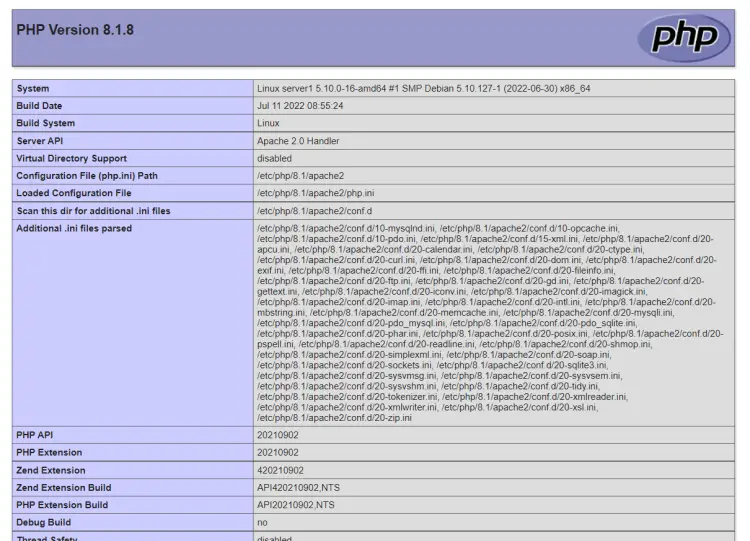Viewport: 750px width, 541px height.
Task: Select the 'Jul 11 2022 08:55:24' value
Action: coord(300,106)
